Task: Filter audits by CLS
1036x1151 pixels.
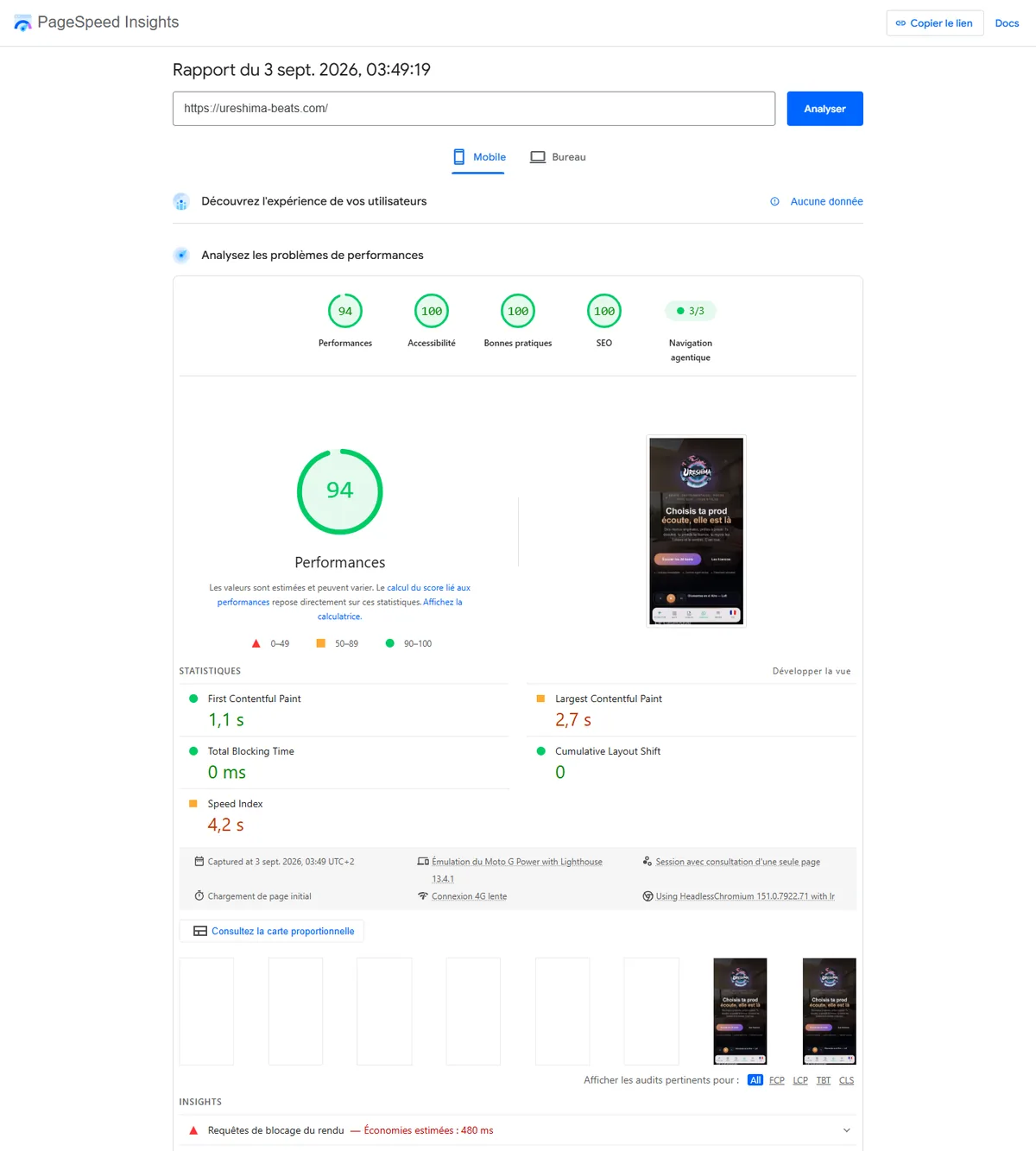Action: pyautogui.click(x=846, y=1080)
